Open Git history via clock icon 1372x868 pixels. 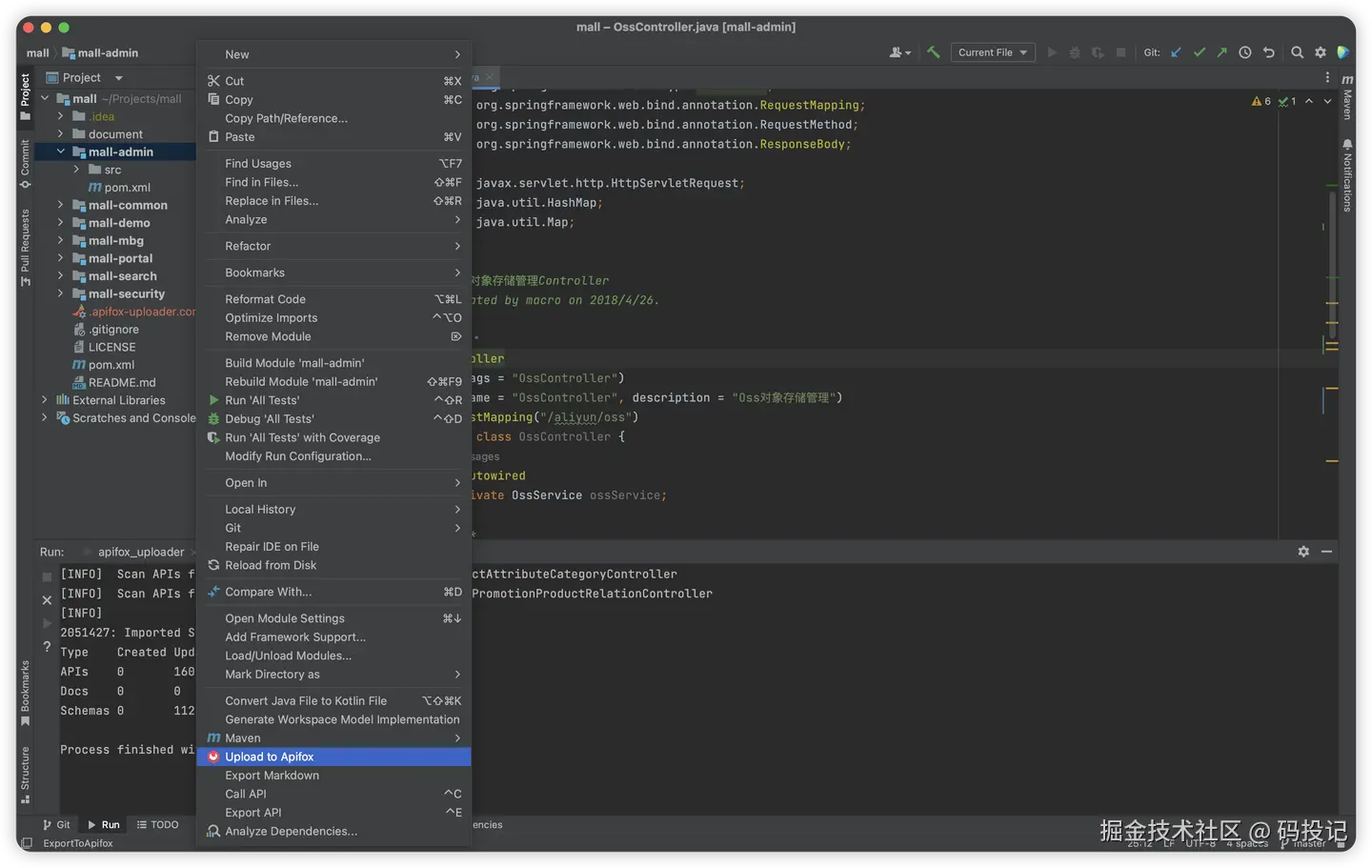point(1245,52)
